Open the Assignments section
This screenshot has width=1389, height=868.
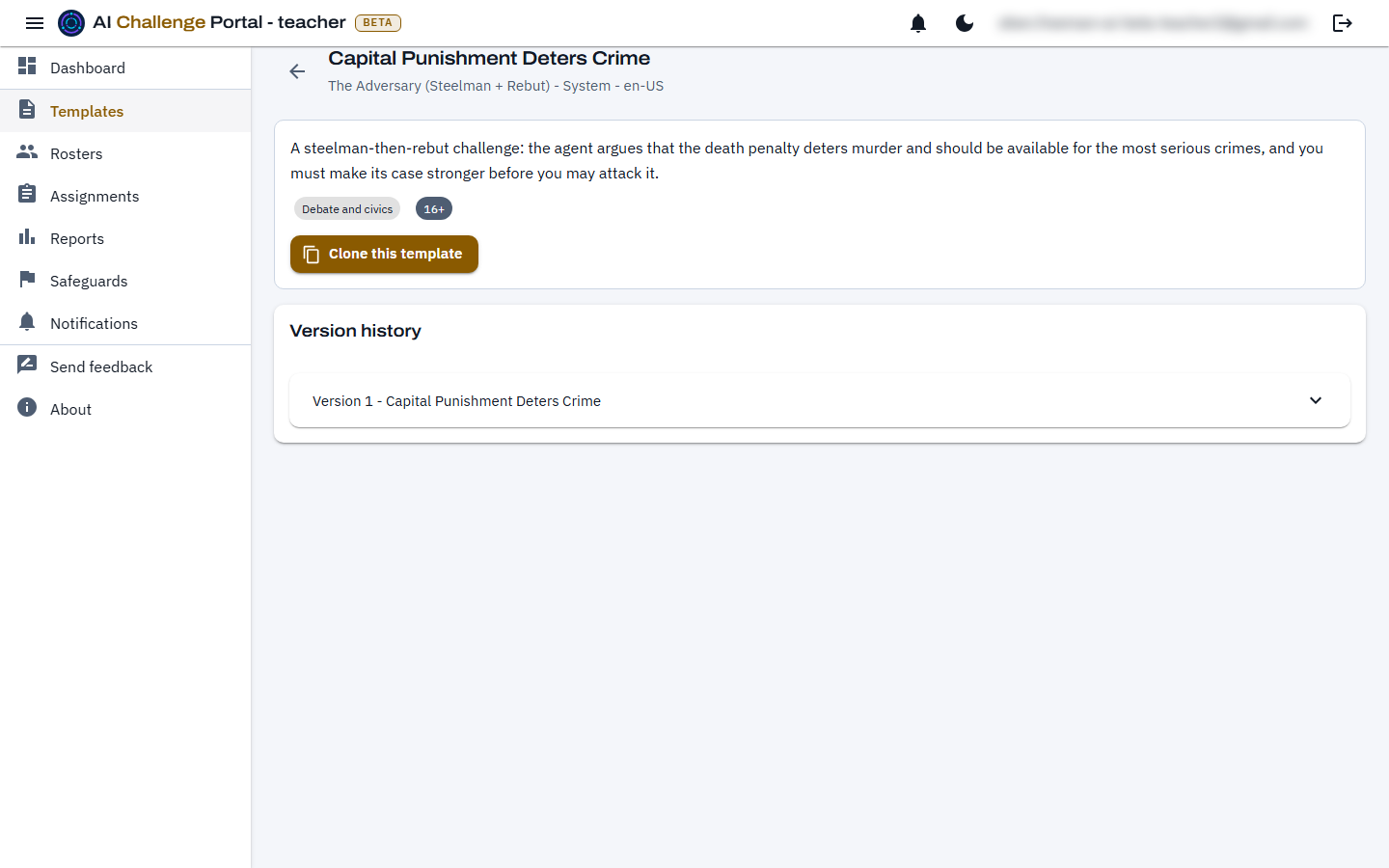[x=125, y=196]
